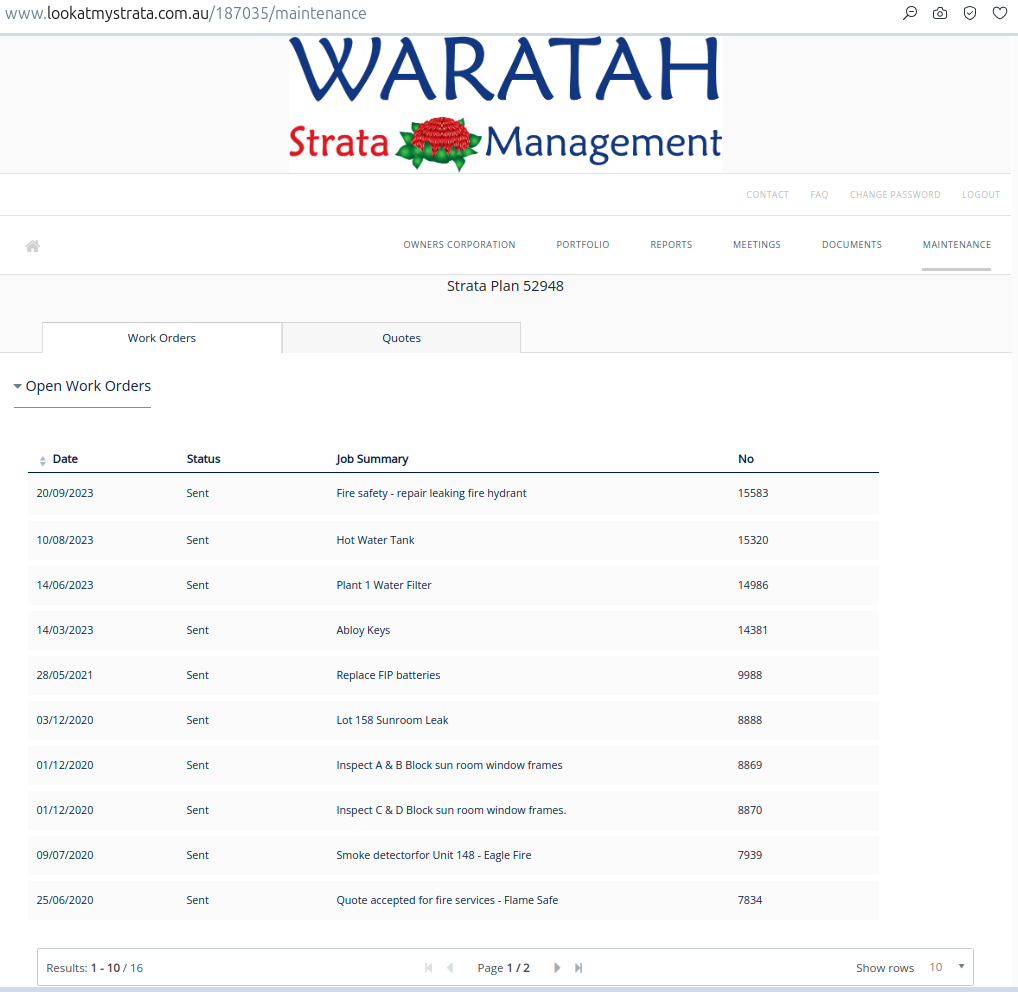Open 'Smoke detectorfor Unit 148 - Eagle Fire'

point(434,855)
